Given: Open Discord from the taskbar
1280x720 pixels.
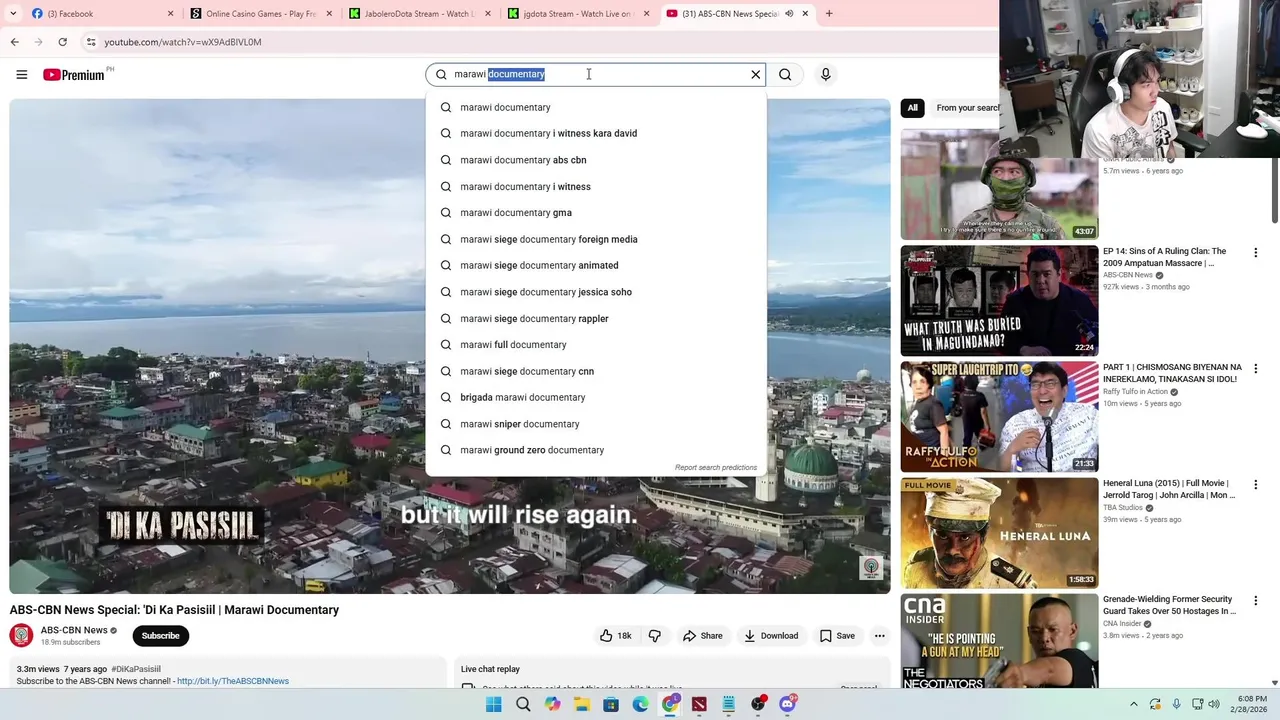Looking at the screenshot, I should click(787, 704).
